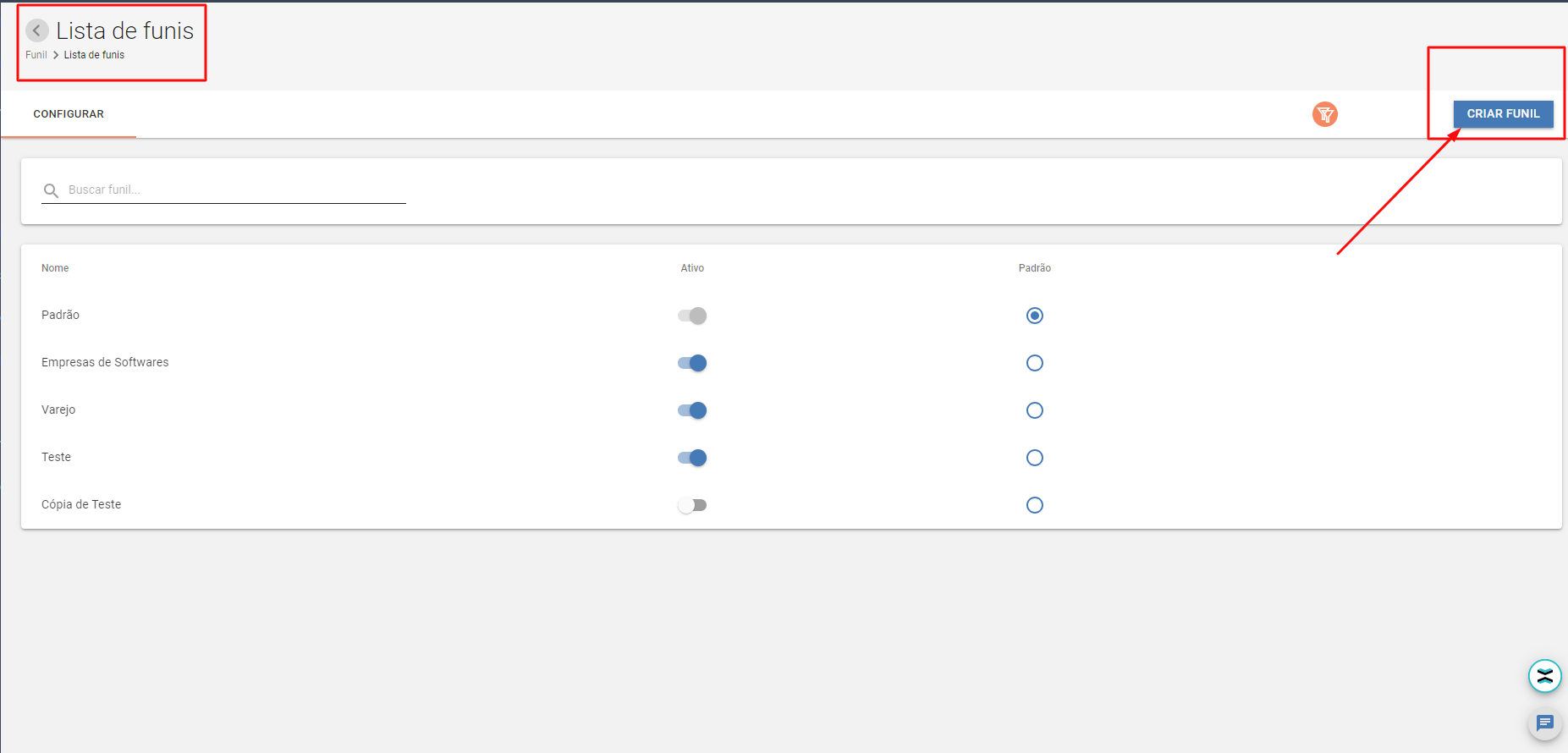
Task: Select Cópia de Teste default radio button
Action: (1034, 505)
